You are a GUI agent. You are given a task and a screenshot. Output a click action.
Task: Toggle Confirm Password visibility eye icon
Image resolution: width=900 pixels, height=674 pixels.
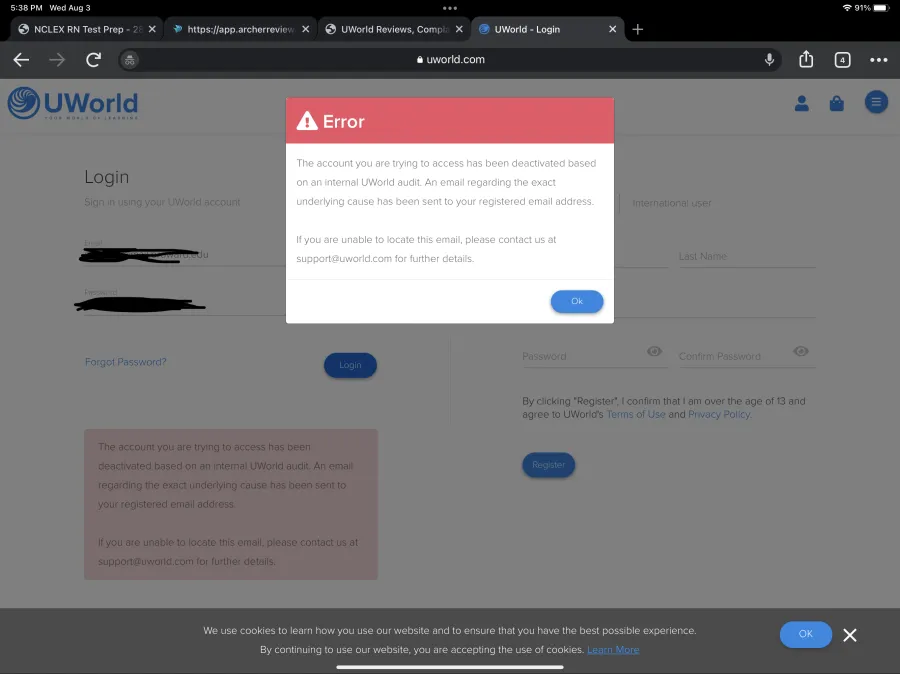pyautogui.click(x=801, y=351)
